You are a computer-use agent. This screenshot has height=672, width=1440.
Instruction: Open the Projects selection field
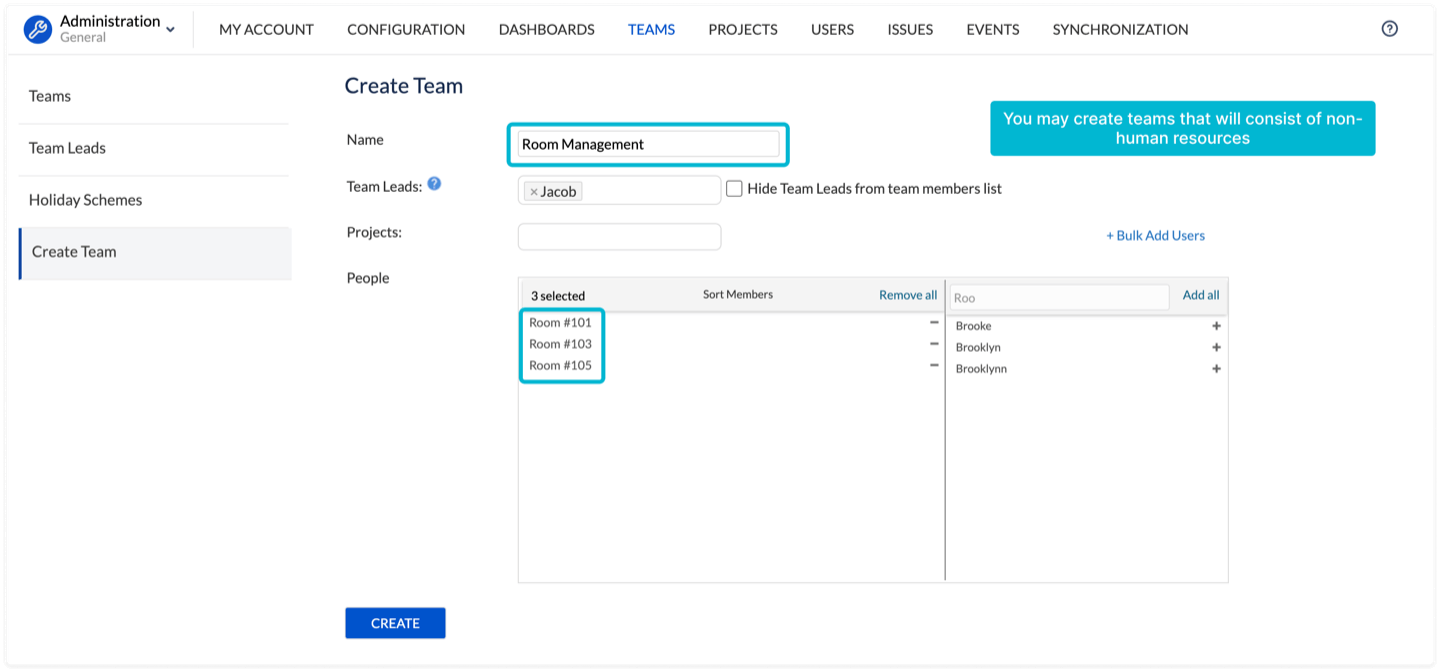[x=619, y=237]
